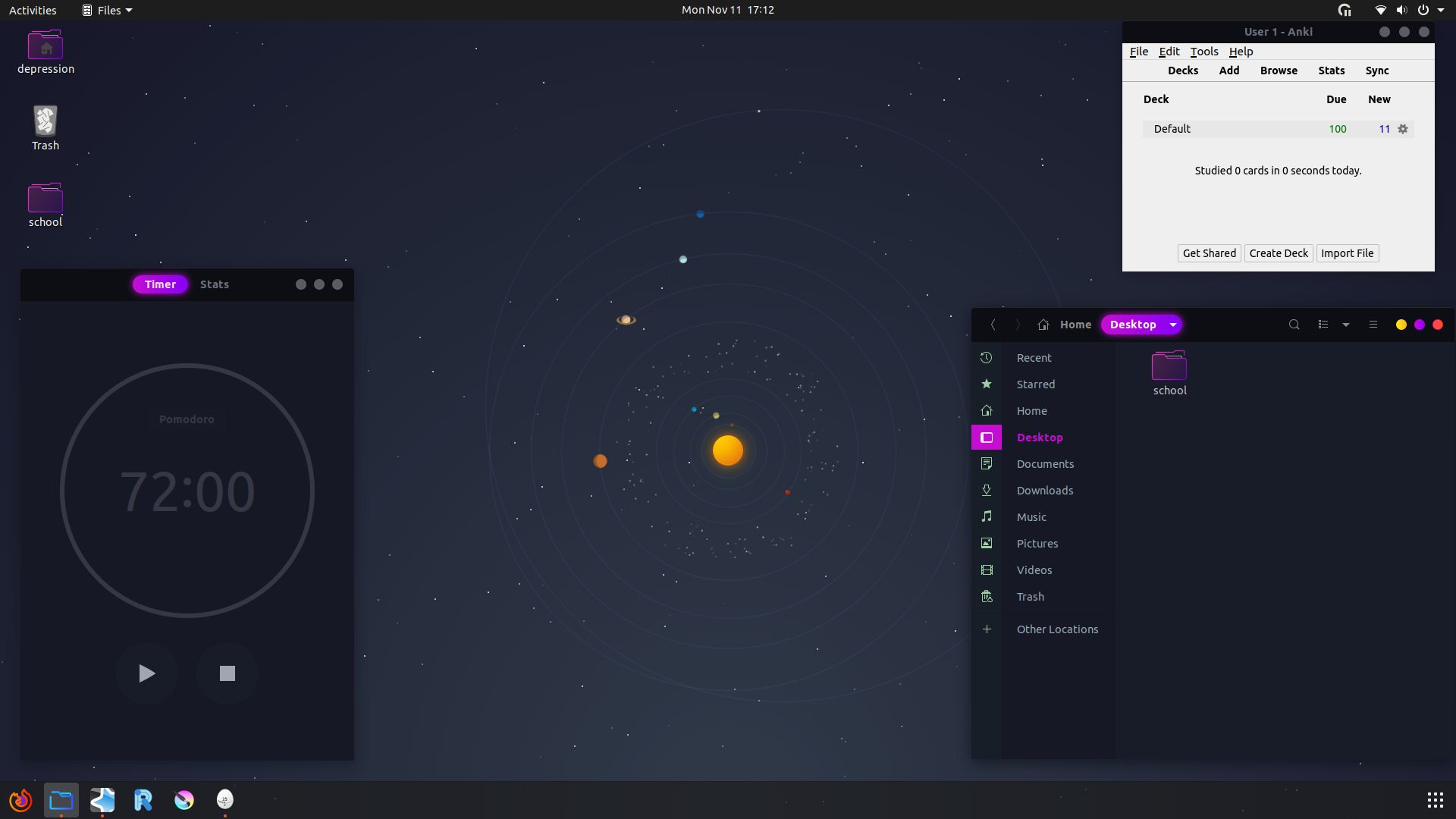Screen dimensions: 1456x819
Task: Toggle list view in the Files toolbar
Action: (1323, 324)
